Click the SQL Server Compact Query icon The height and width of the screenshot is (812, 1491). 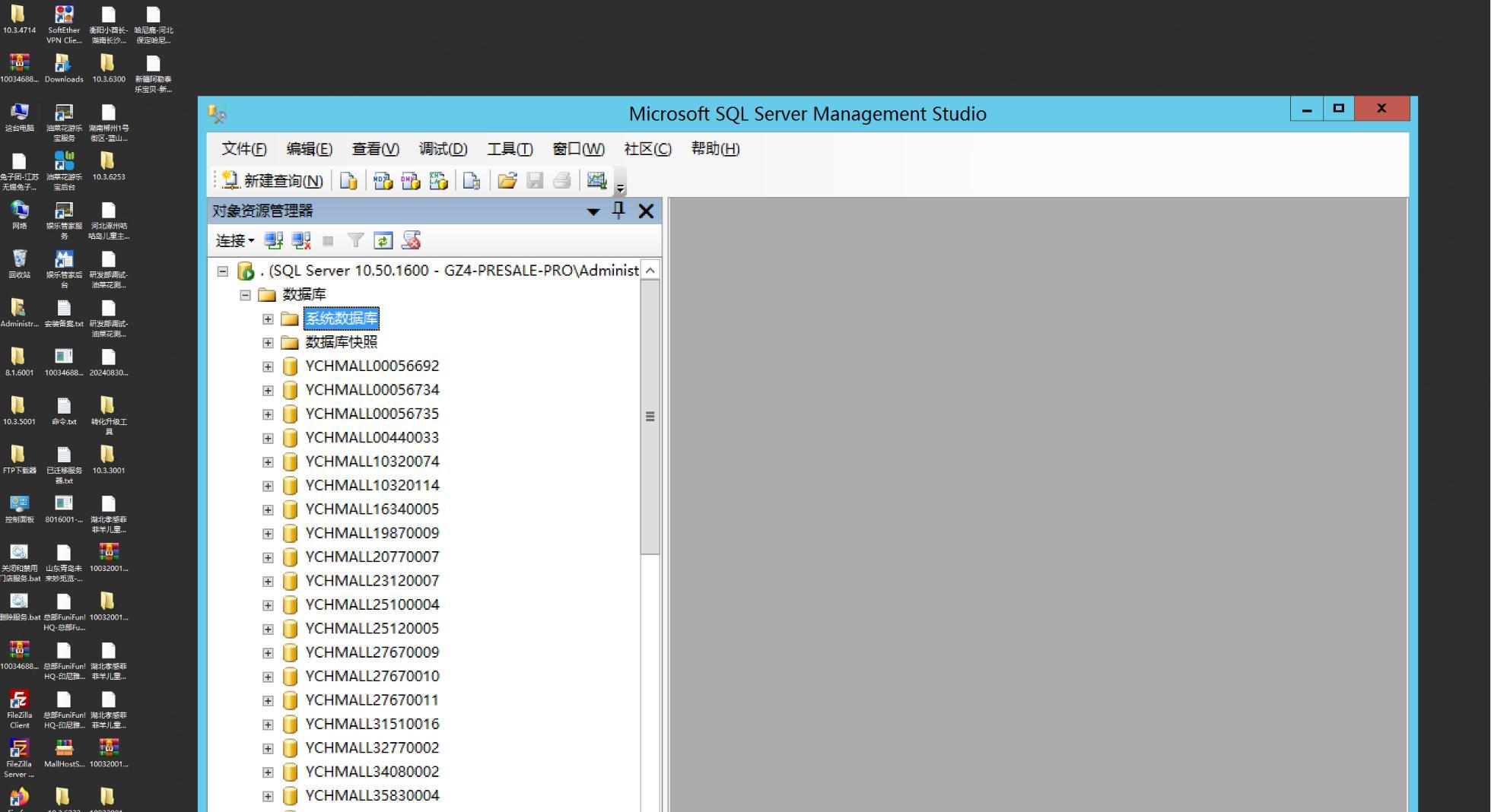tap(472, 181)
